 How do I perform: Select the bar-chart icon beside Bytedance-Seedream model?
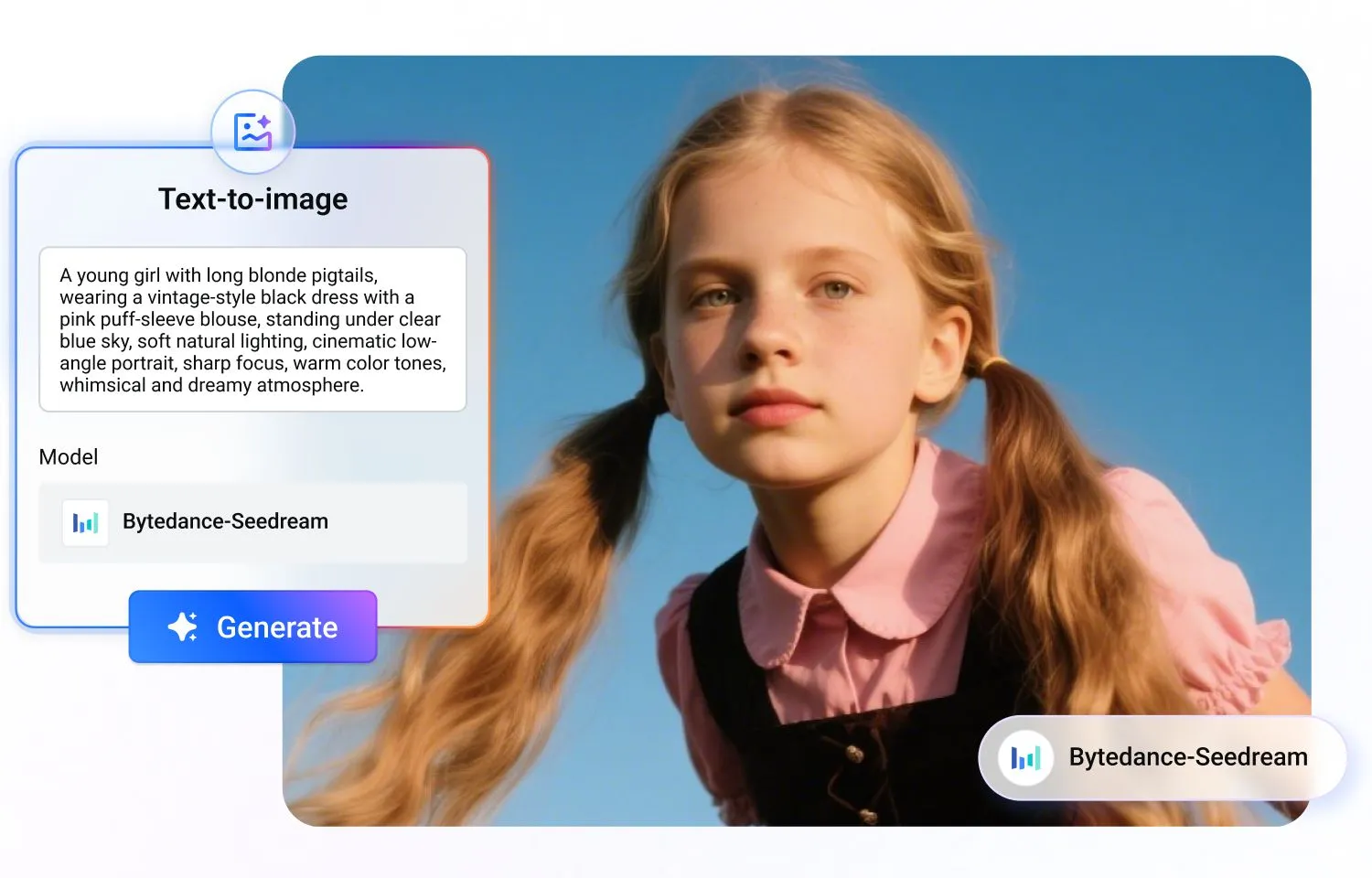(84, 522)
